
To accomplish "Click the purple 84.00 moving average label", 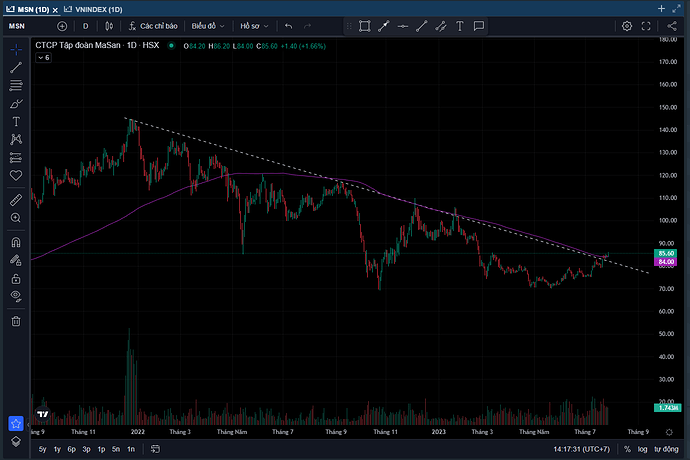I will [666, 262].
